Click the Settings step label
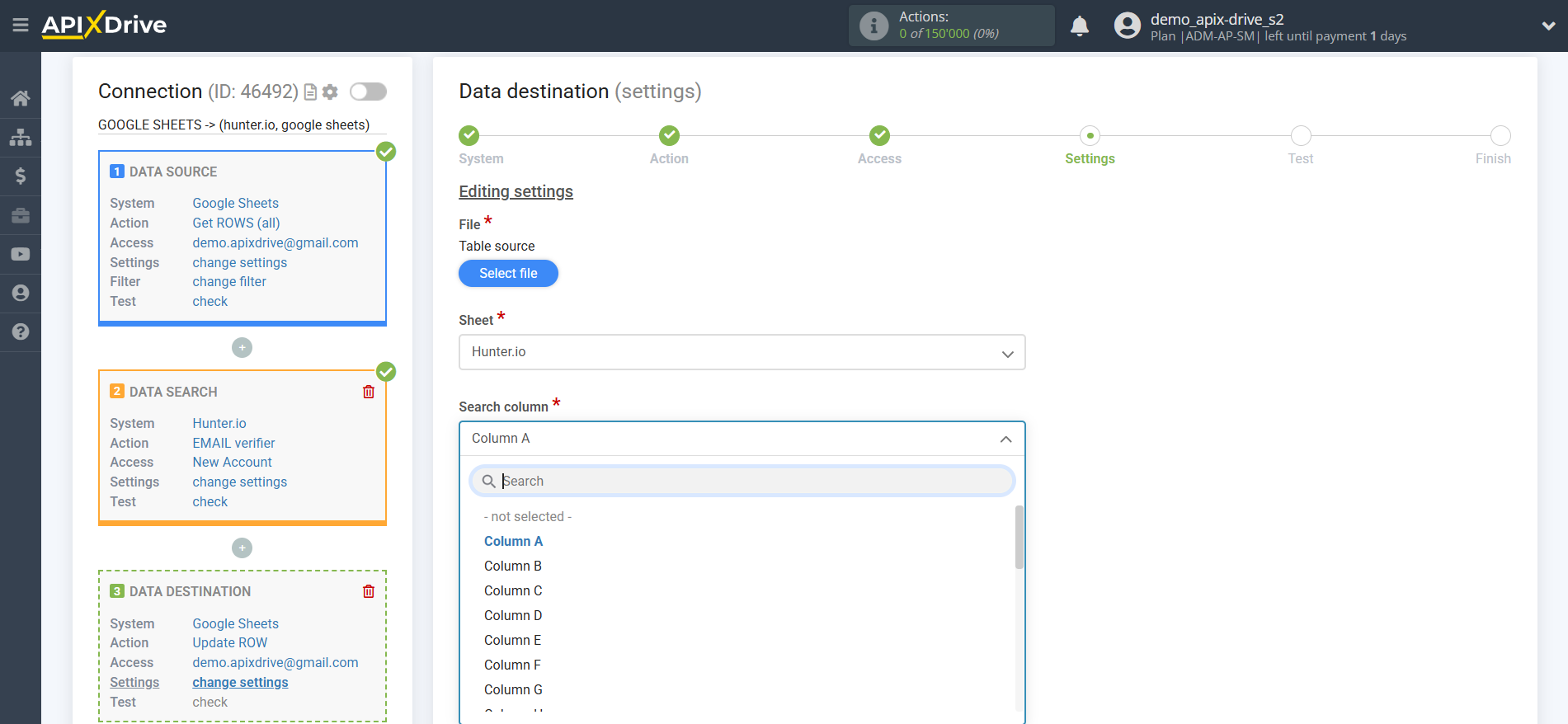This screenshot has height=724, width=1568. click(1090, 158)
